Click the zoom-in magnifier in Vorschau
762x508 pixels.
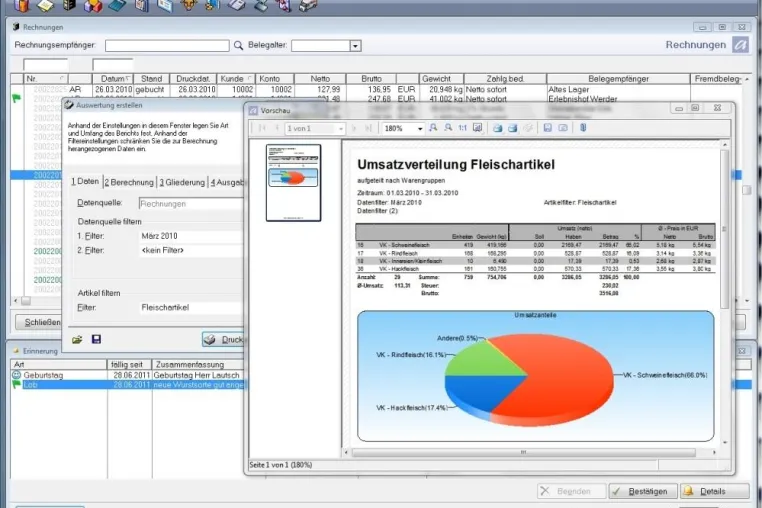pyautogui.click(x=433, y=128)
